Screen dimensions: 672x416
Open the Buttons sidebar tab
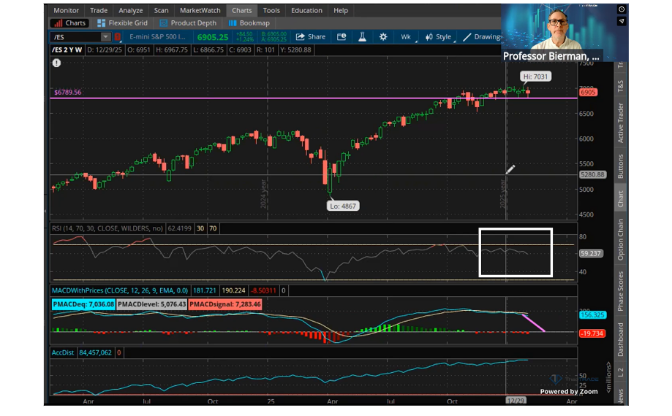point(621,166)
